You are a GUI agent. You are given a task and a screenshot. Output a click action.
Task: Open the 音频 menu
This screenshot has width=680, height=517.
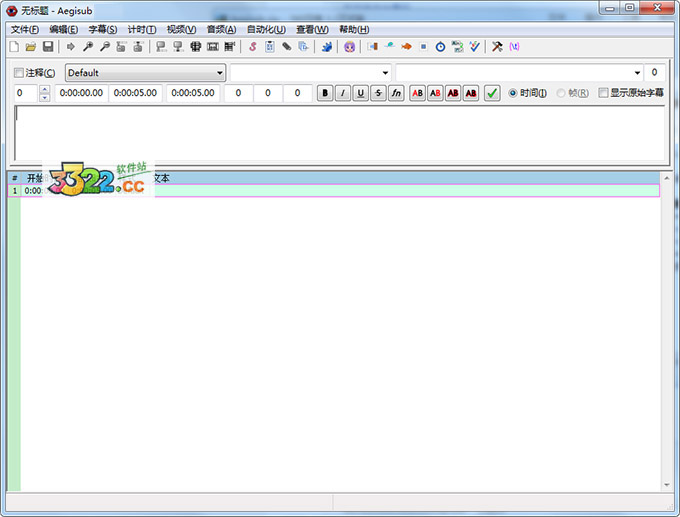click(x=222, y=29)
